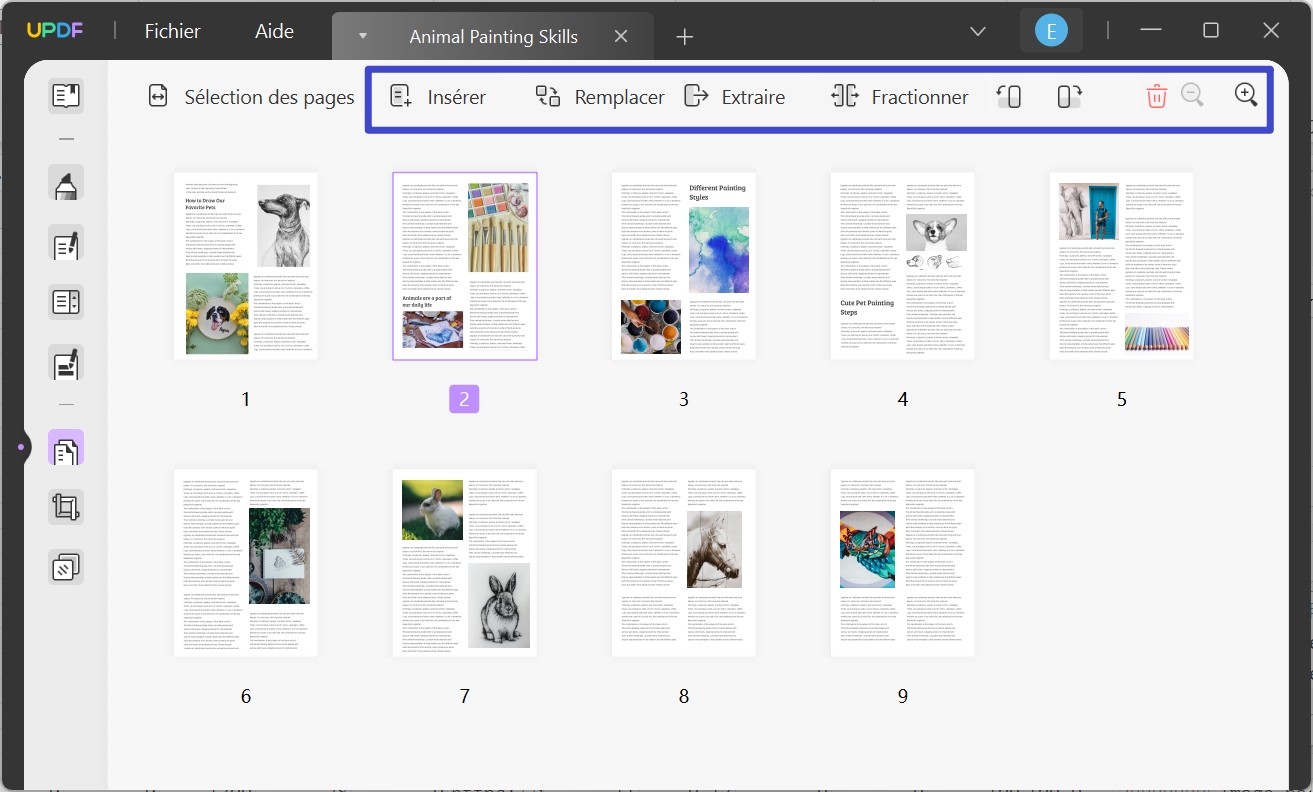The width and height of the screenshot is (1313, 792).
Task: Select the Reader mode icon in sidebar
Action: click(x=65, y=95)
